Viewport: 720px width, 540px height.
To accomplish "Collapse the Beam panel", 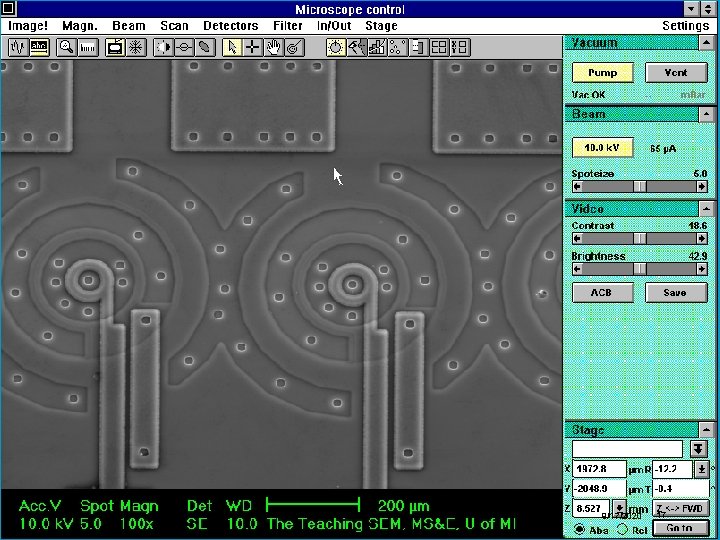I will point(706,115).
